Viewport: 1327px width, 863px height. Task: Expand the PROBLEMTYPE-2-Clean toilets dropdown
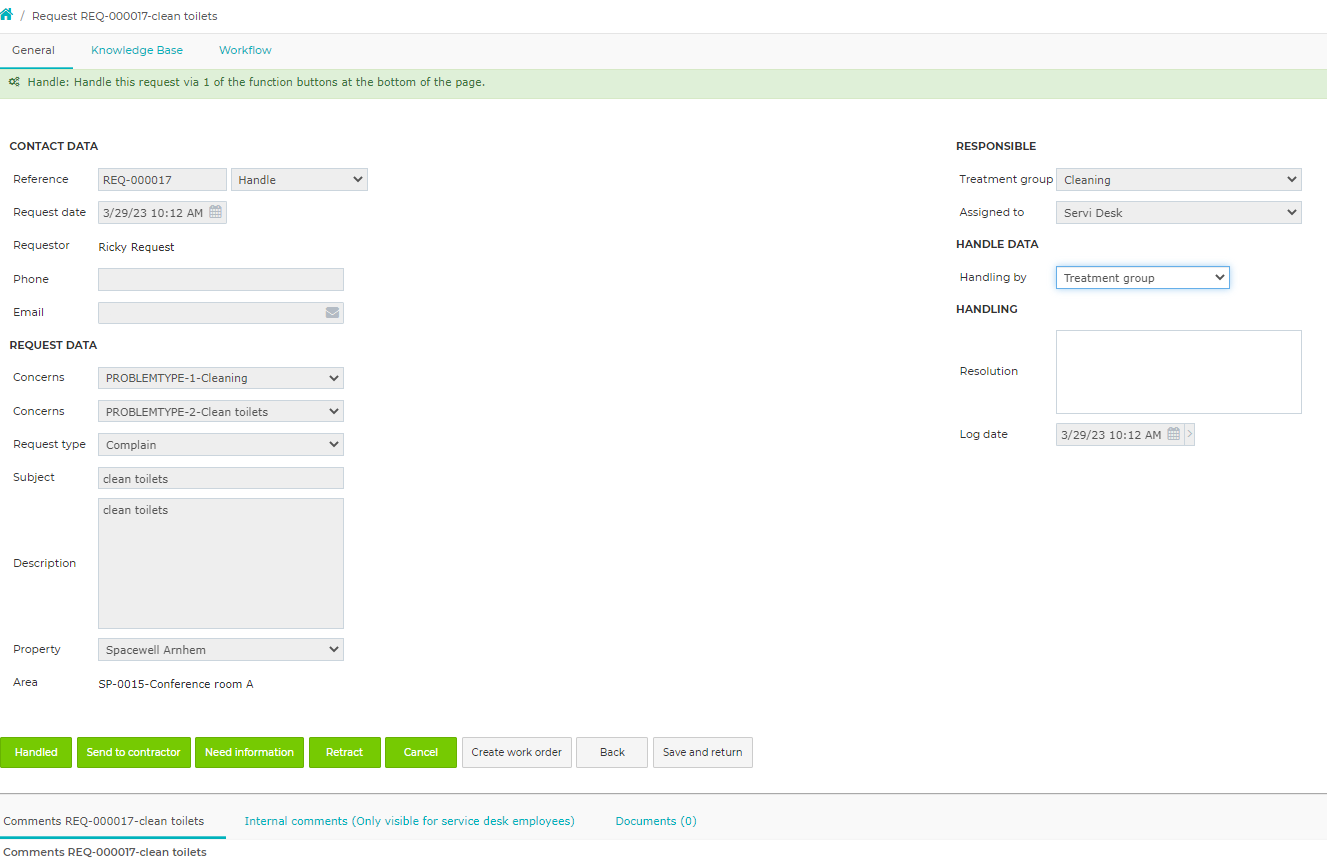point(221,411)
